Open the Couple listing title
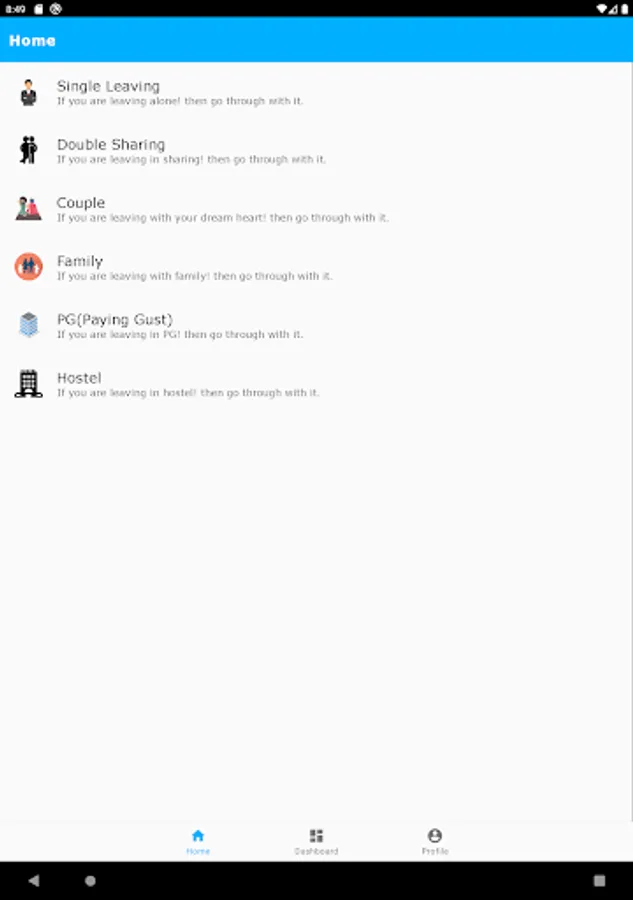This screenshot has height=900, width=633. click(x=81, y=203)
